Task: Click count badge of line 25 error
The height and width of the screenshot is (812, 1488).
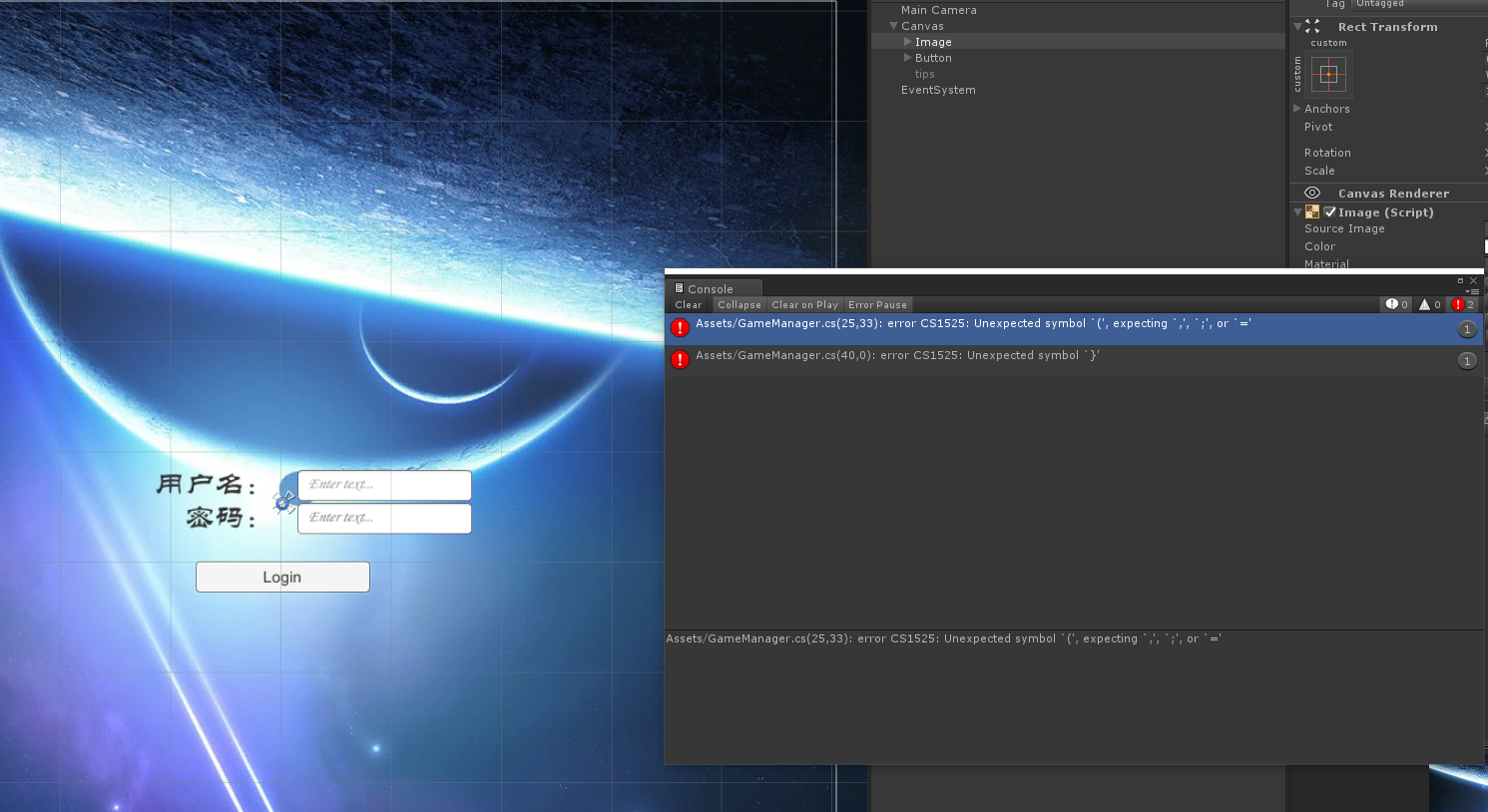Action: coord(1467,329)
